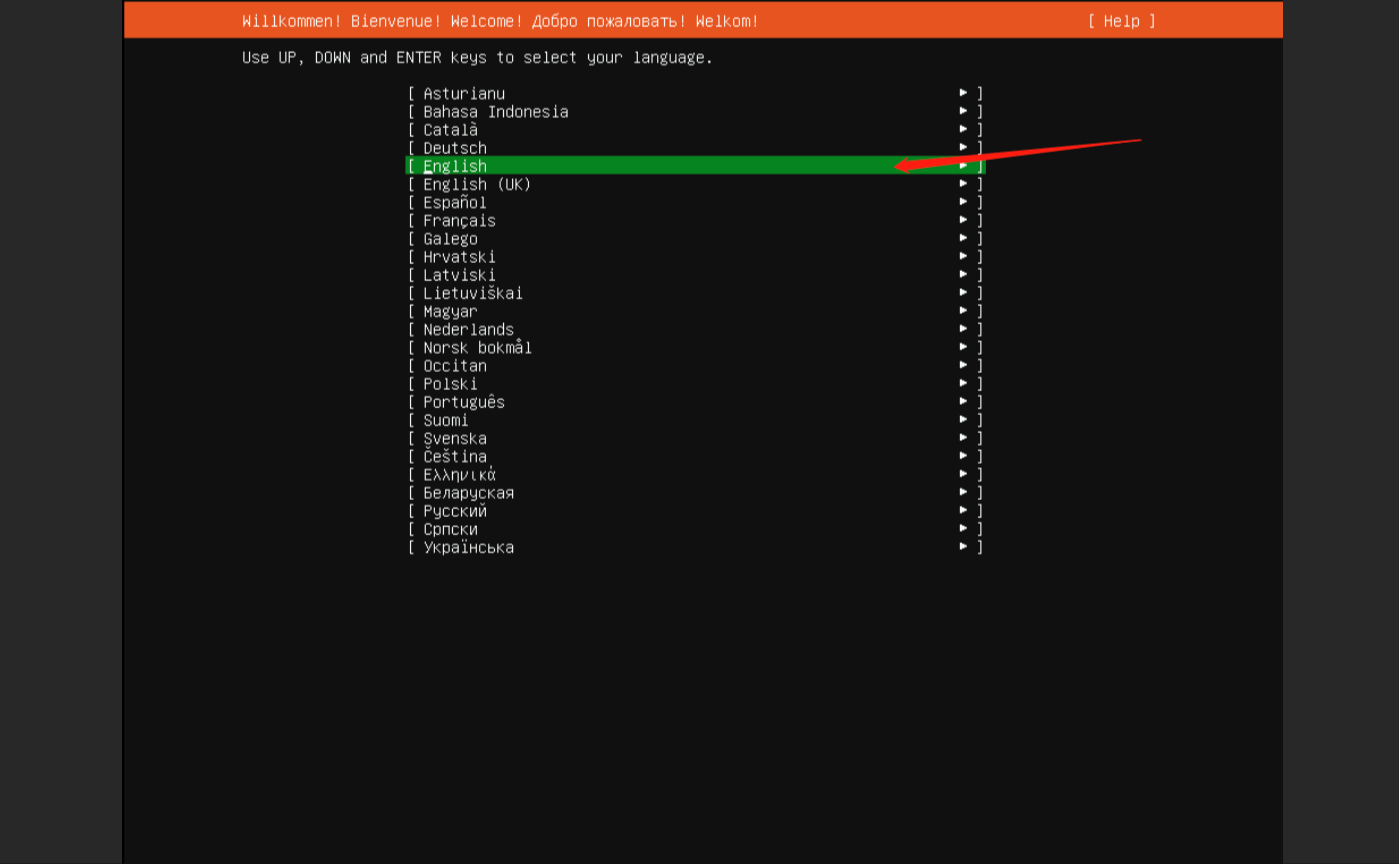Image resolution: width=1399 pixels, height=864 pixels.
Task: Pick Magyar from the language list
Action: coord(696,311)
